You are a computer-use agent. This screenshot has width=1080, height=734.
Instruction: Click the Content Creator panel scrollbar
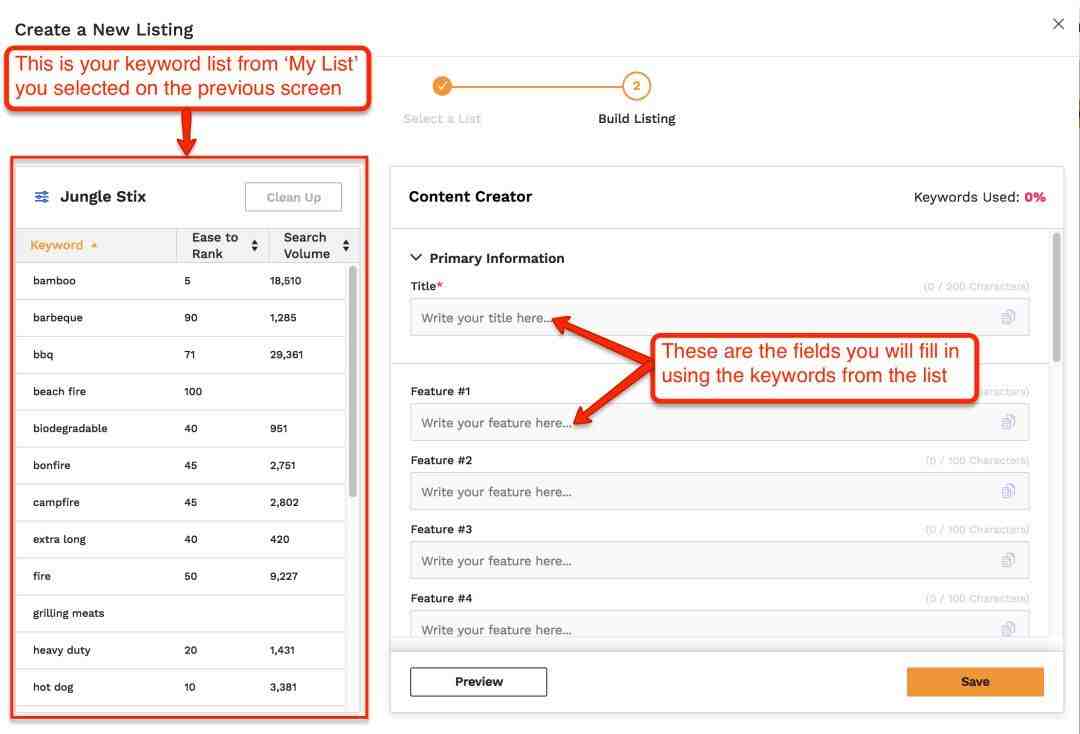point(1058,298)
